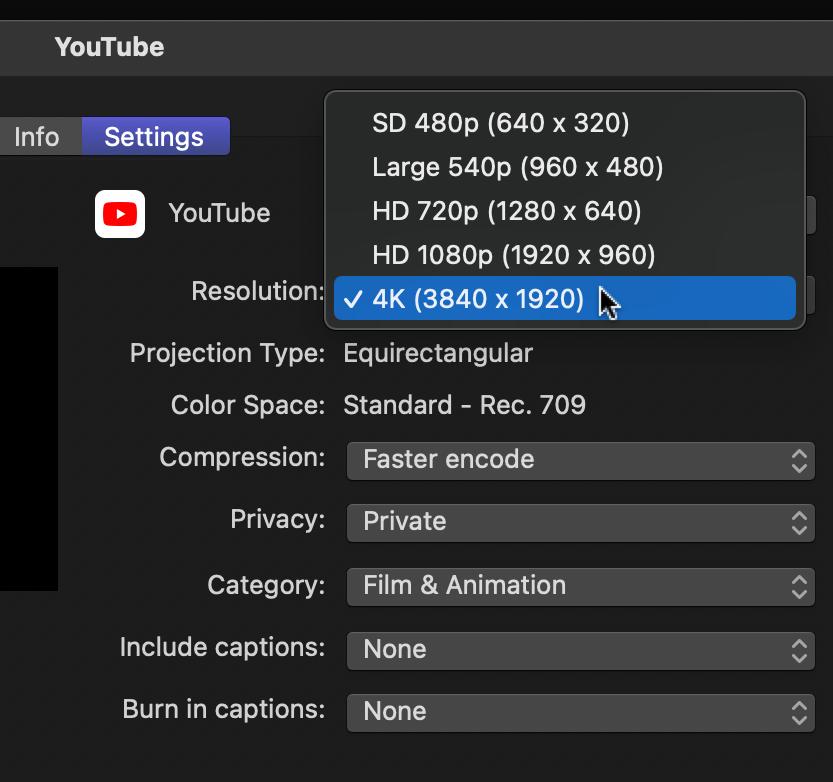
Task: Click the Compression dropdown chevron arrows
Action: 798,461
